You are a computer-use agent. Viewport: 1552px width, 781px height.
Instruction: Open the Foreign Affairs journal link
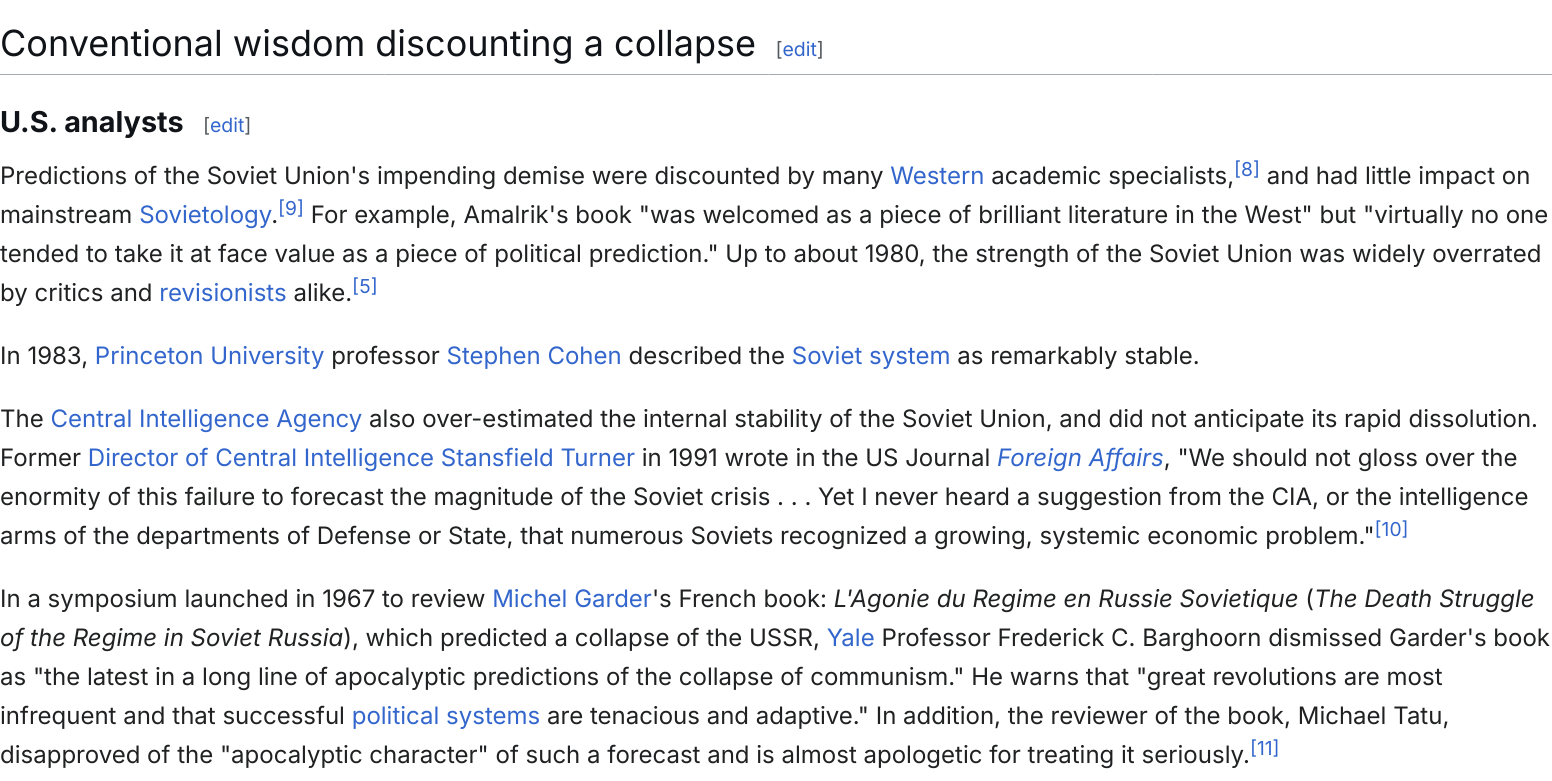pos(1080,458)
